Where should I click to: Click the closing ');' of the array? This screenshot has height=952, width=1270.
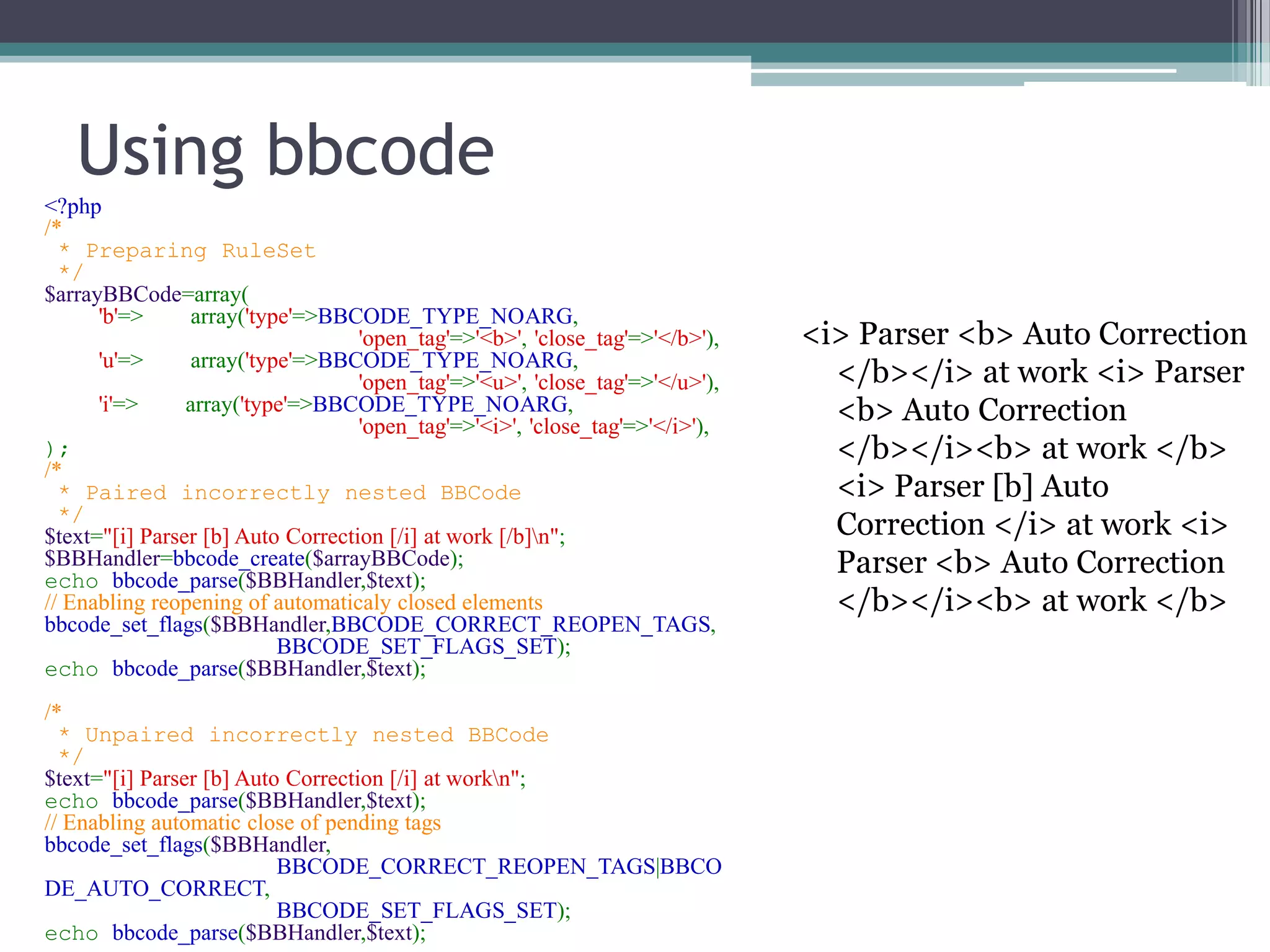[56, 449]
